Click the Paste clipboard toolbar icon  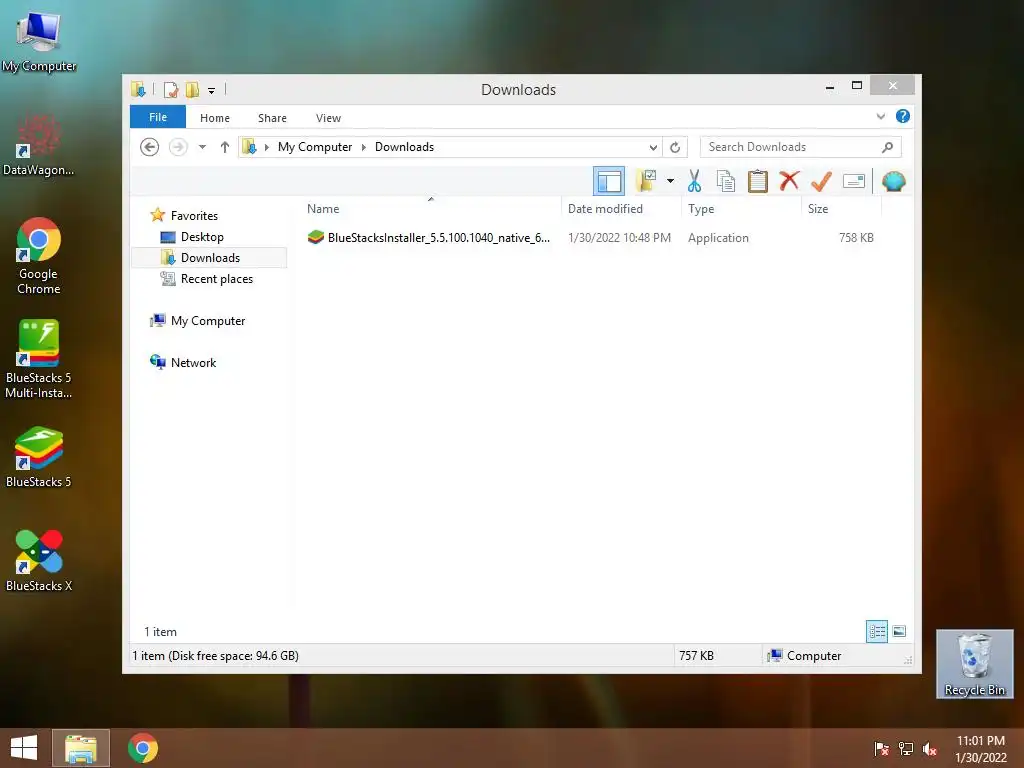[758, 181]
